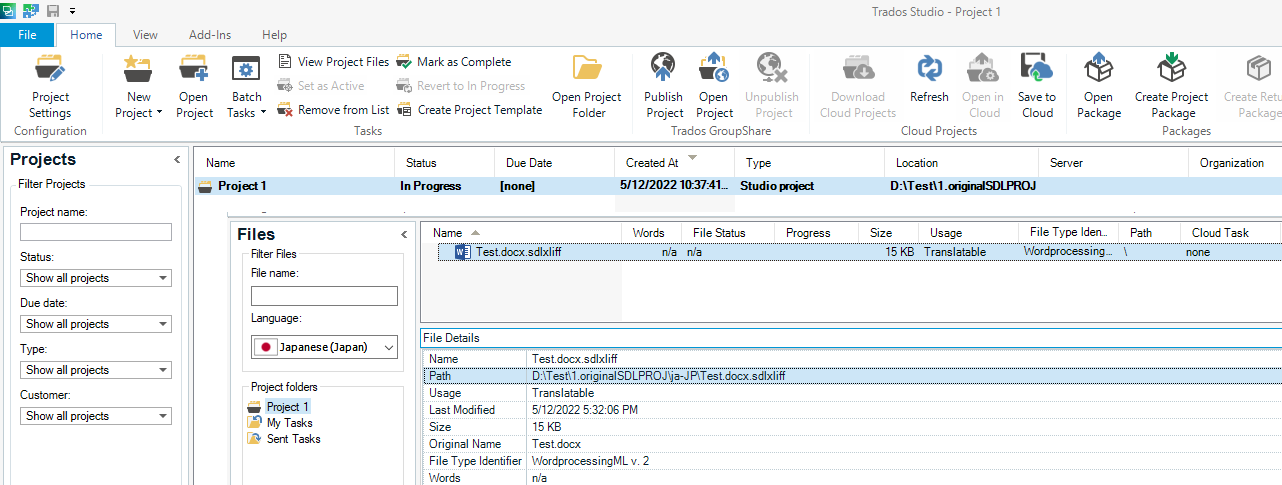Click Mark as Complete
The width and height of the screenshot is (1282, 485).
454,62
